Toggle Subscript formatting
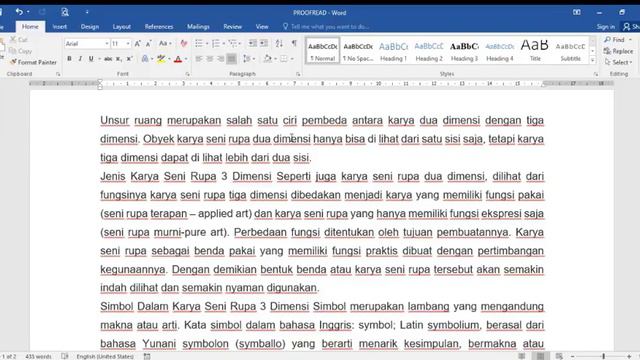Screen dimensions: 640x360 [x=119, y=59]
